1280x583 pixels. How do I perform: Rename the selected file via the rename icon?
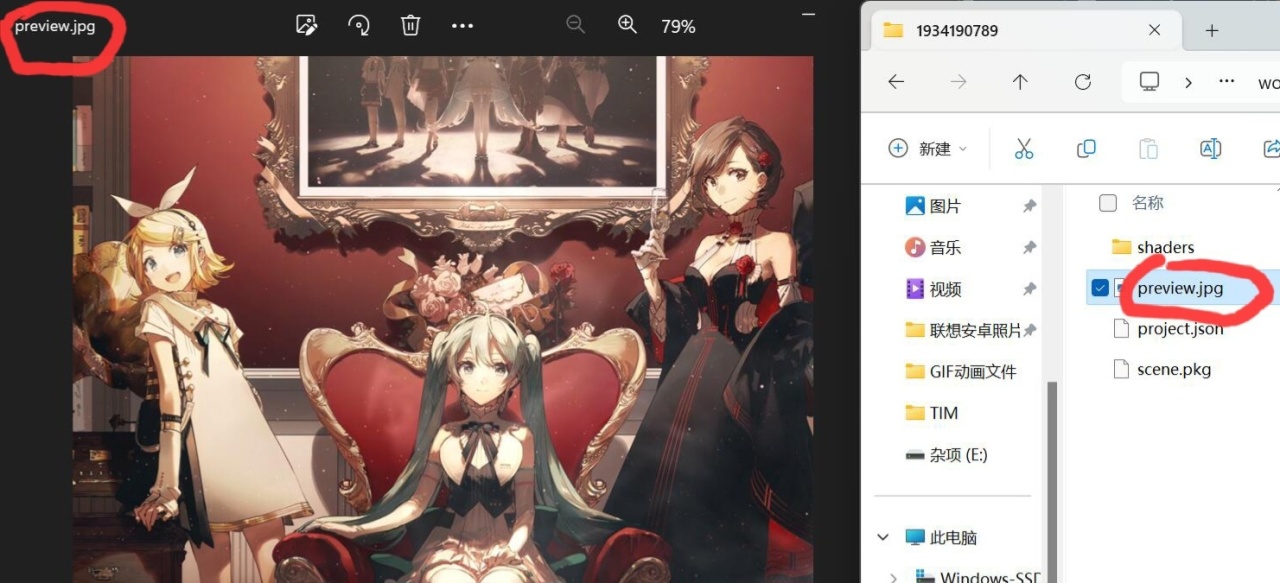tap(1210, 149)
